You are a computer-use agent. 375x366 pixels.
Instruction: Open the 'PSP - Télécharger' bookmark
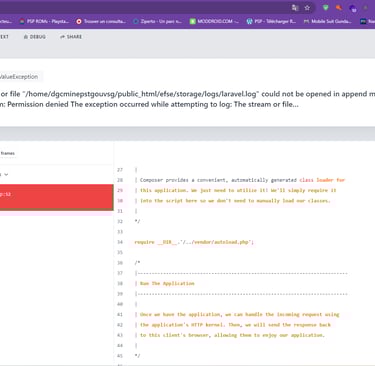[x=271, y=21]
